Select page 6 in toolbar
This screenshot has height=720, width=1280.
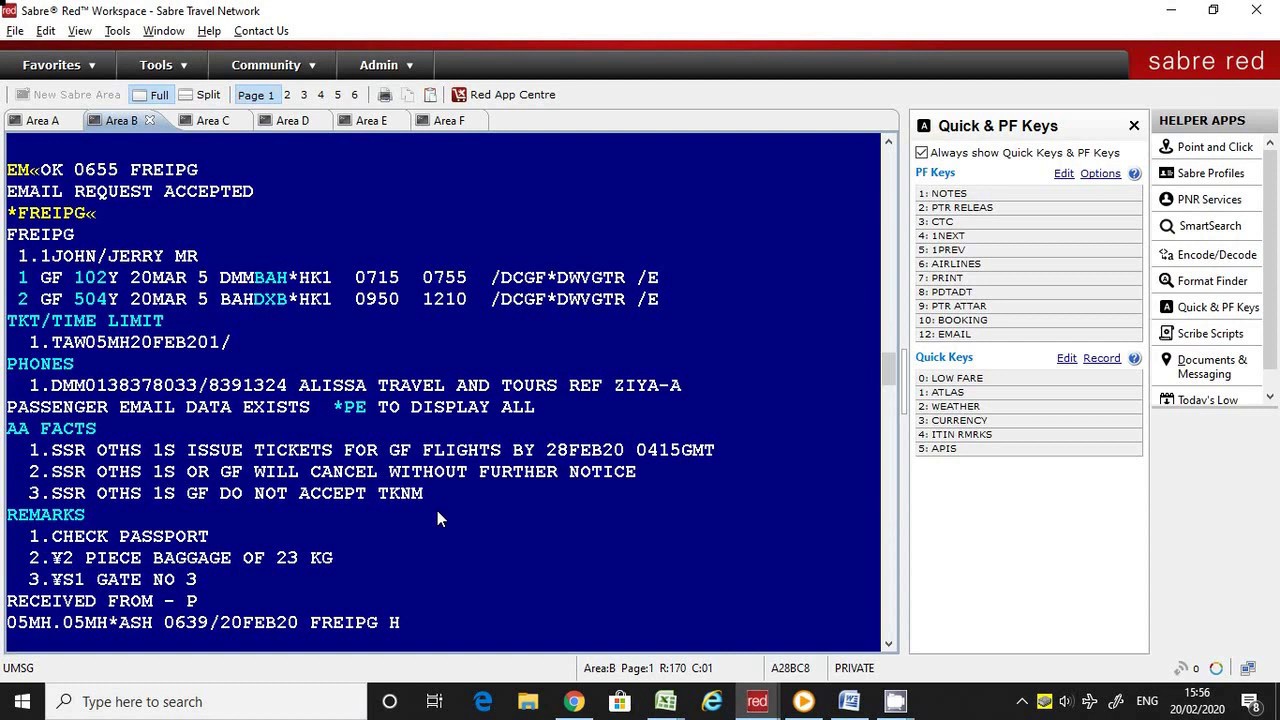[354, 95]
